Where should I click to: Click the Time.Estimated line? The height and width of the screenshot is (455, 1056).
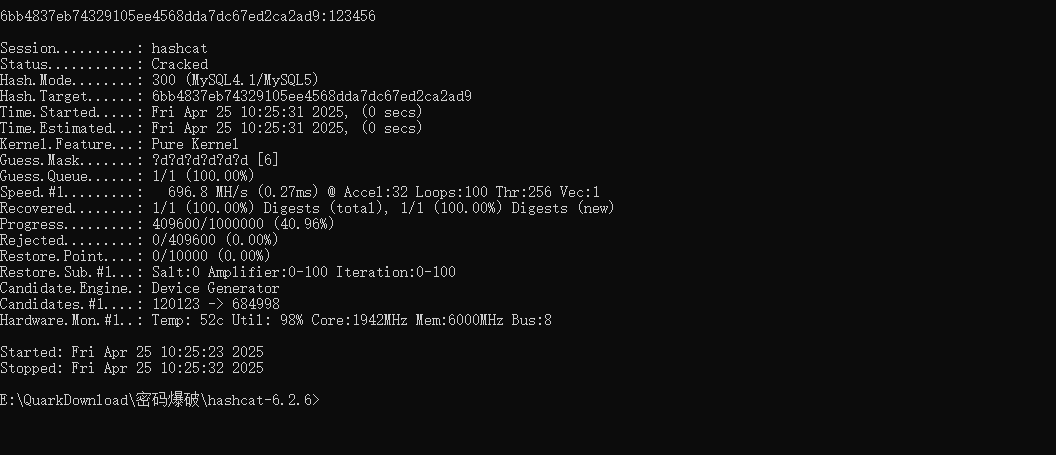211,128
